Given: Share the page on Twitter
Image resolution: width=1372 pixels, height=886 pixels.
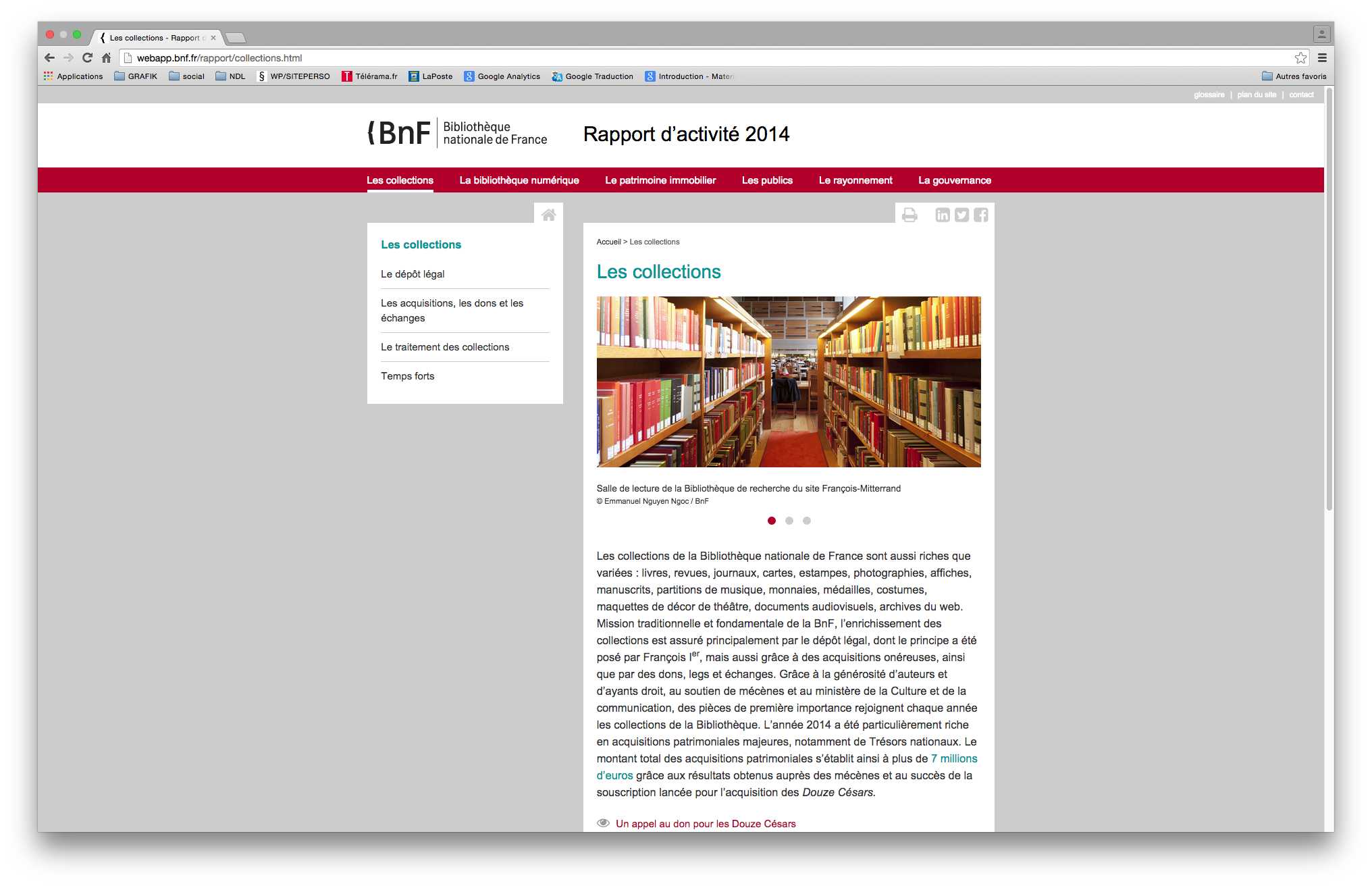Looking at the screenshot, I should pyautogui.click(x=961, y=215).
